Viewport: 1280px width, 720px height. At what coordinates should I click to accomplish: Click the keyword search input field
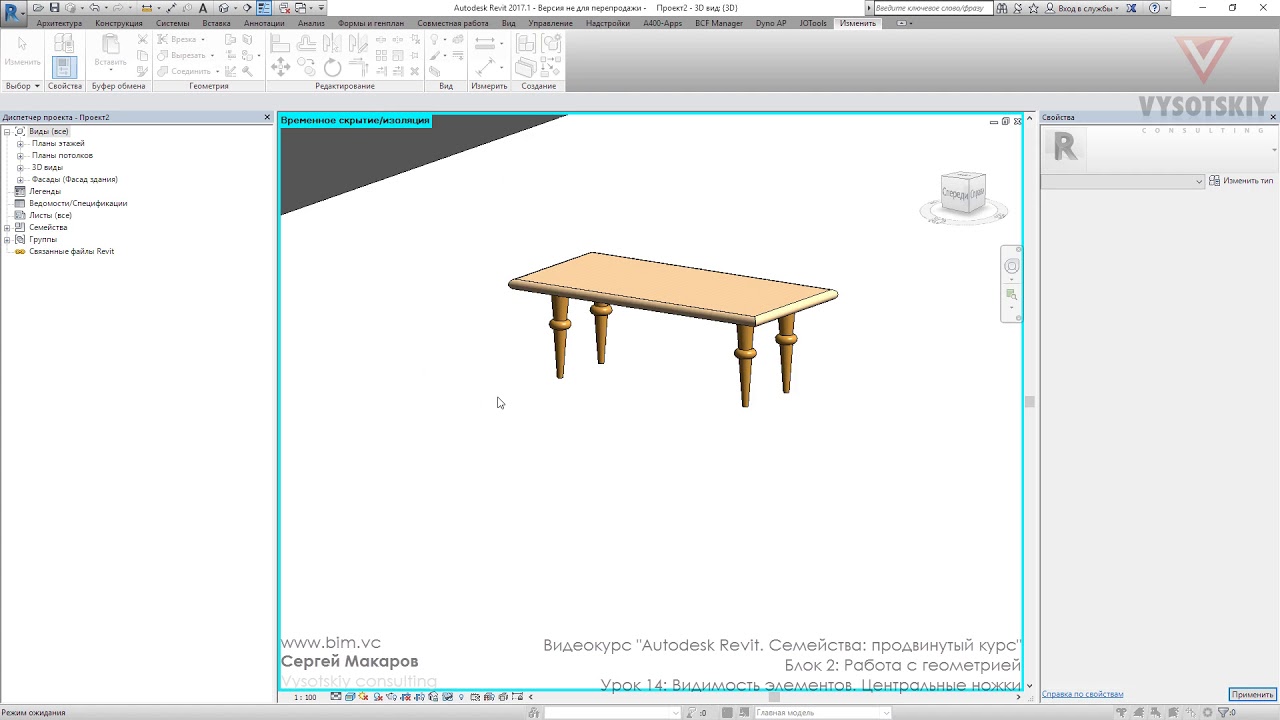(934, 8)
